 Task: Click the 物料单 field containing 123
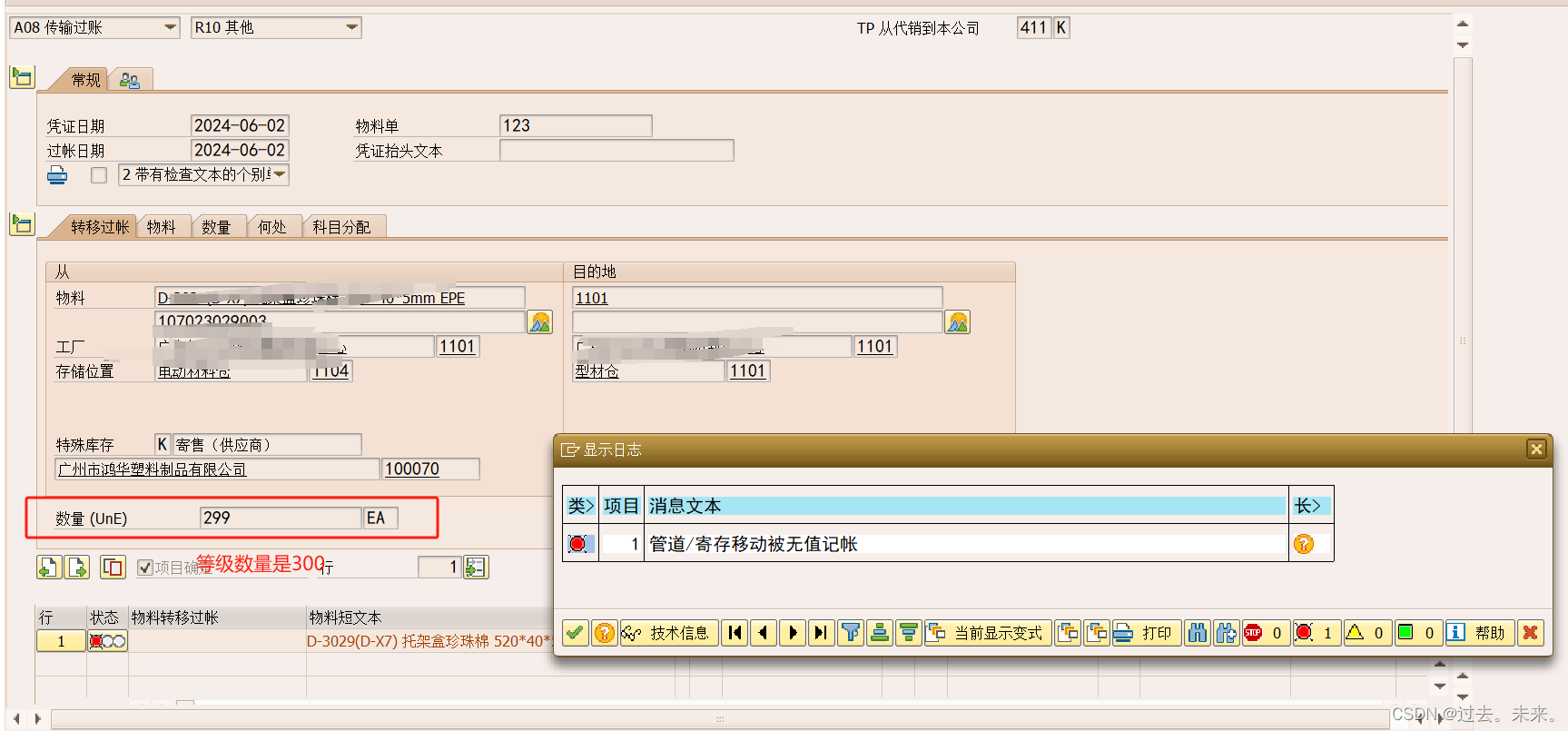pos(576,125)
